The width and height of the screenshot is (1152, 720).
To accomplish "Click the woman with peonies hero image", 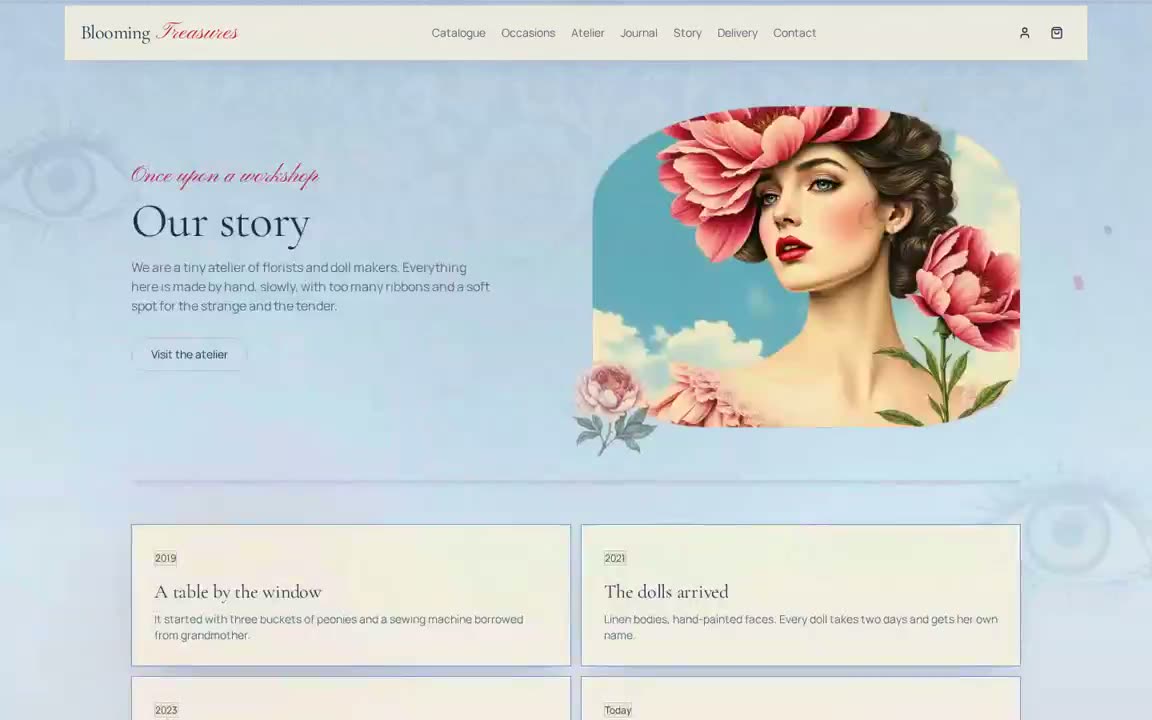I will [x=806, y=267].
